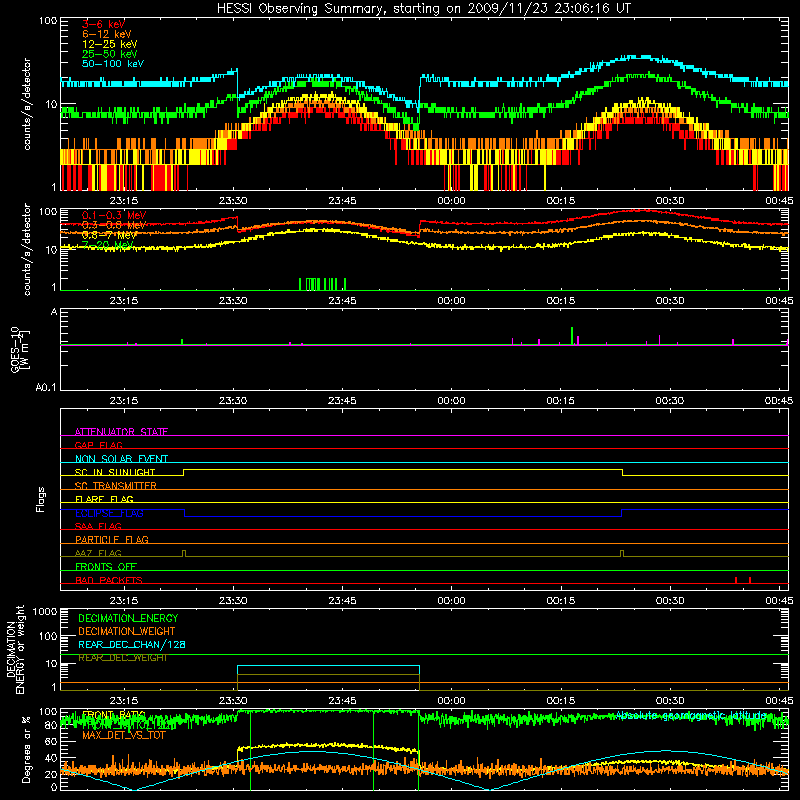Click the yellow FRONT_RATIO plateau near 23:40
Viewport: 800px width, 800px height.
pyautogui.click(x=327, y=746)
